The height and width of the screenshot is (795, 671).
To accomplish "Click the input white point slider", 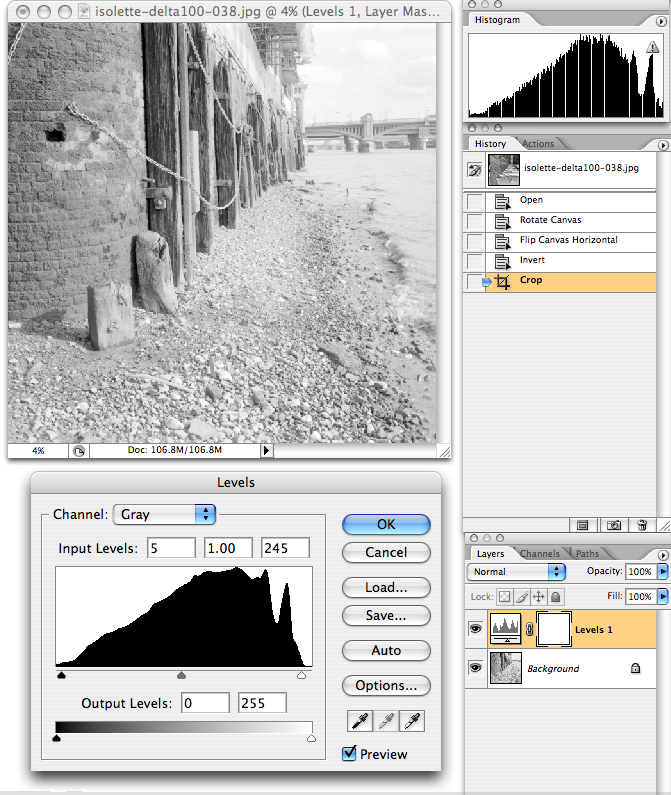I will point(301,675).
